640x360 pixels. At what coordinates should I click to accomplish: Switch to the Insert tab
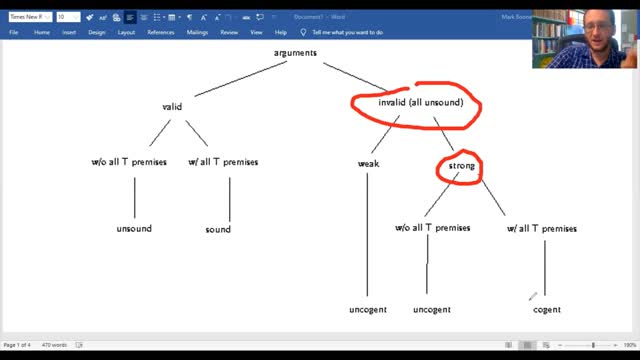tap(69, 32)
